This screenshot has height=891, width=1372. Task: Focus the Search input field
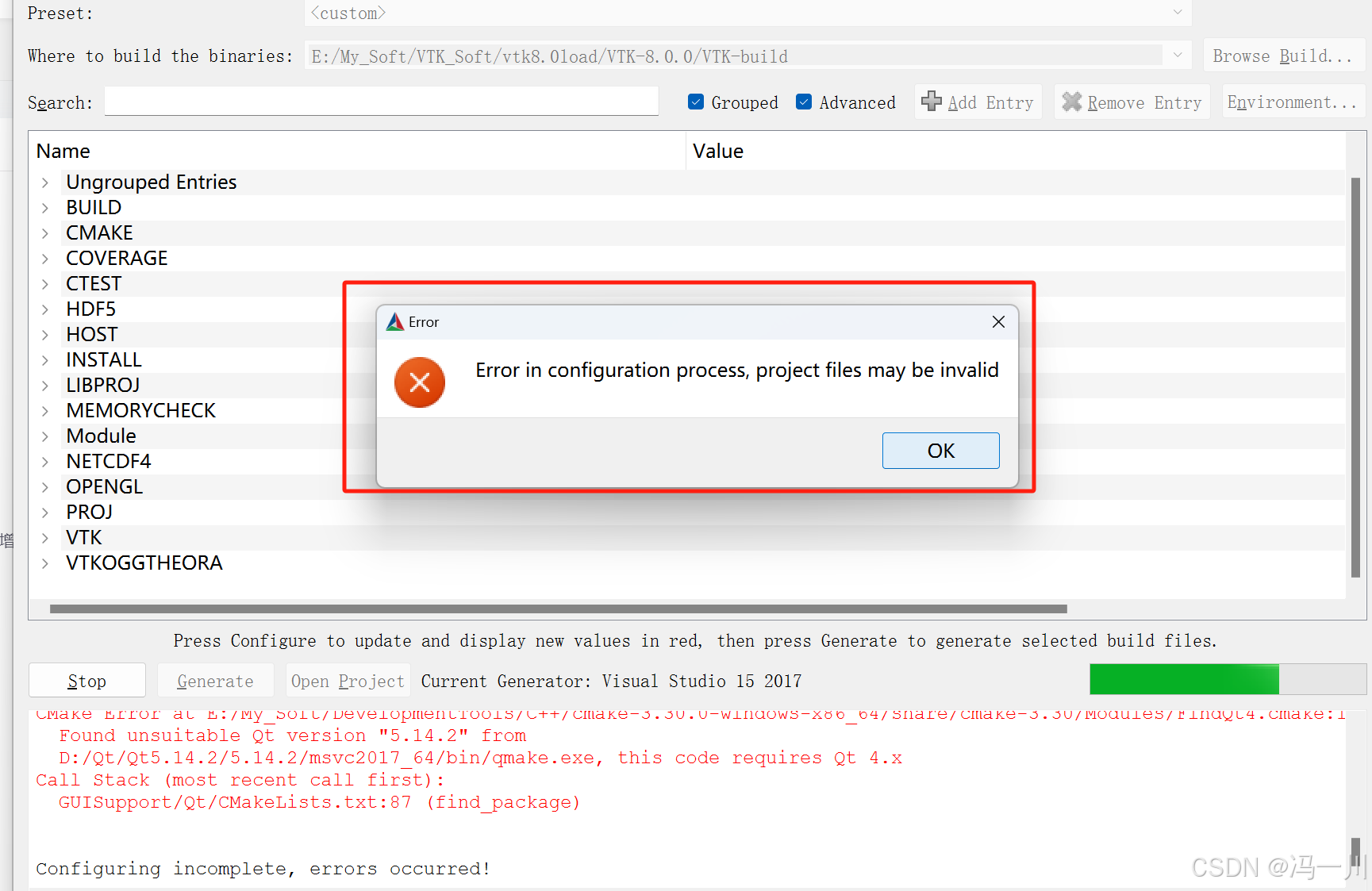(382, 102)
